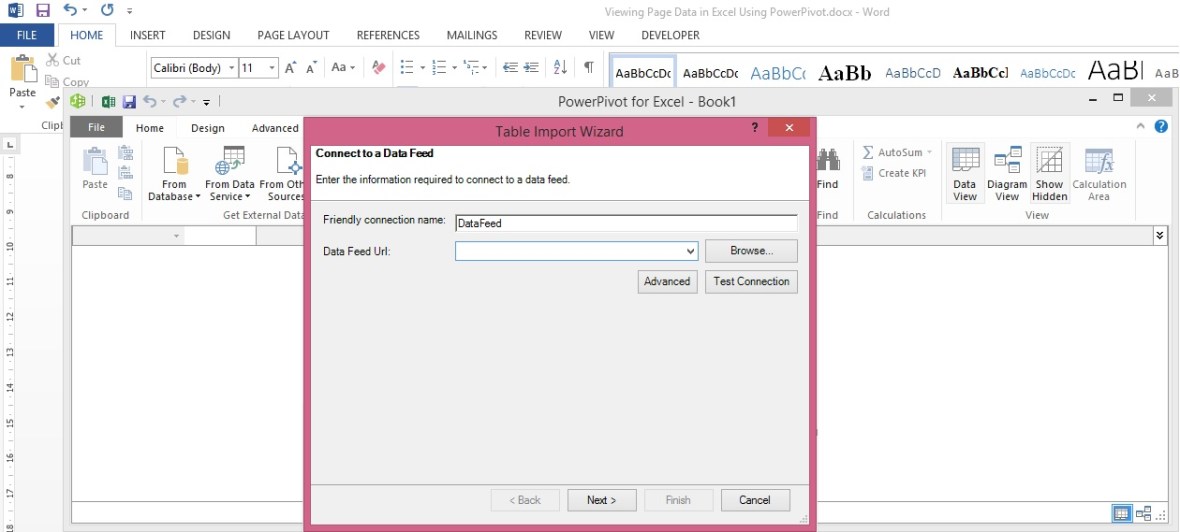1180x532 pixels.
Task: Undo last action in Word quick access toolbar
Action: [70, 11]
